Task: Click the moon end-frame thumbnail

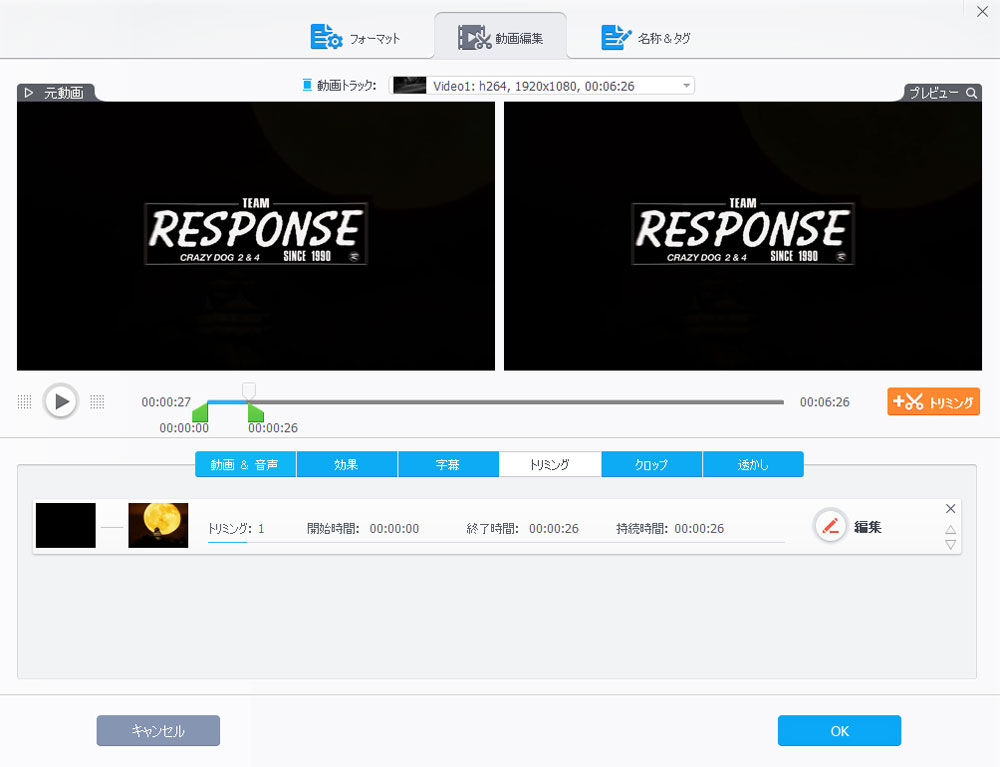Action: (x=158, y=525)
